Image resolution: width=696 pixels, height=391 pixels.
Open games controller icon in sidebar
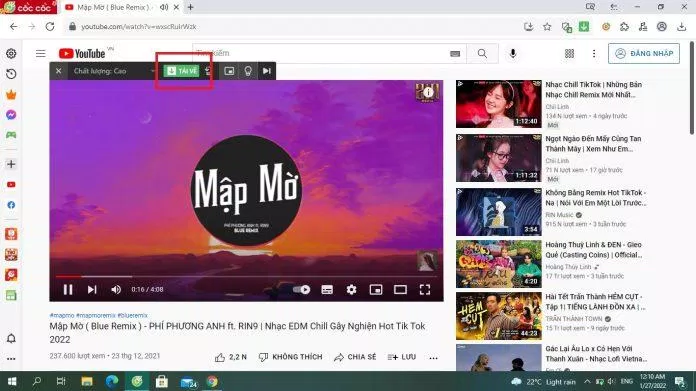(11, 135)
